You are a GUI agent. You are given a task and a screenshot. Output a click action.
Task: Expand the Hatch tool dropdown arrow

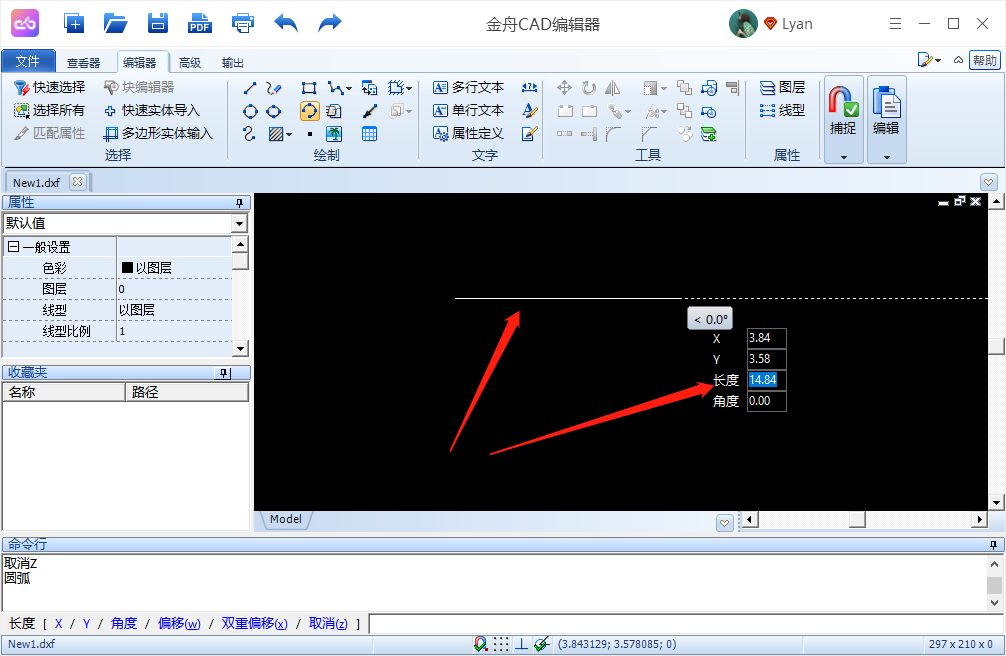pos(289,134)
